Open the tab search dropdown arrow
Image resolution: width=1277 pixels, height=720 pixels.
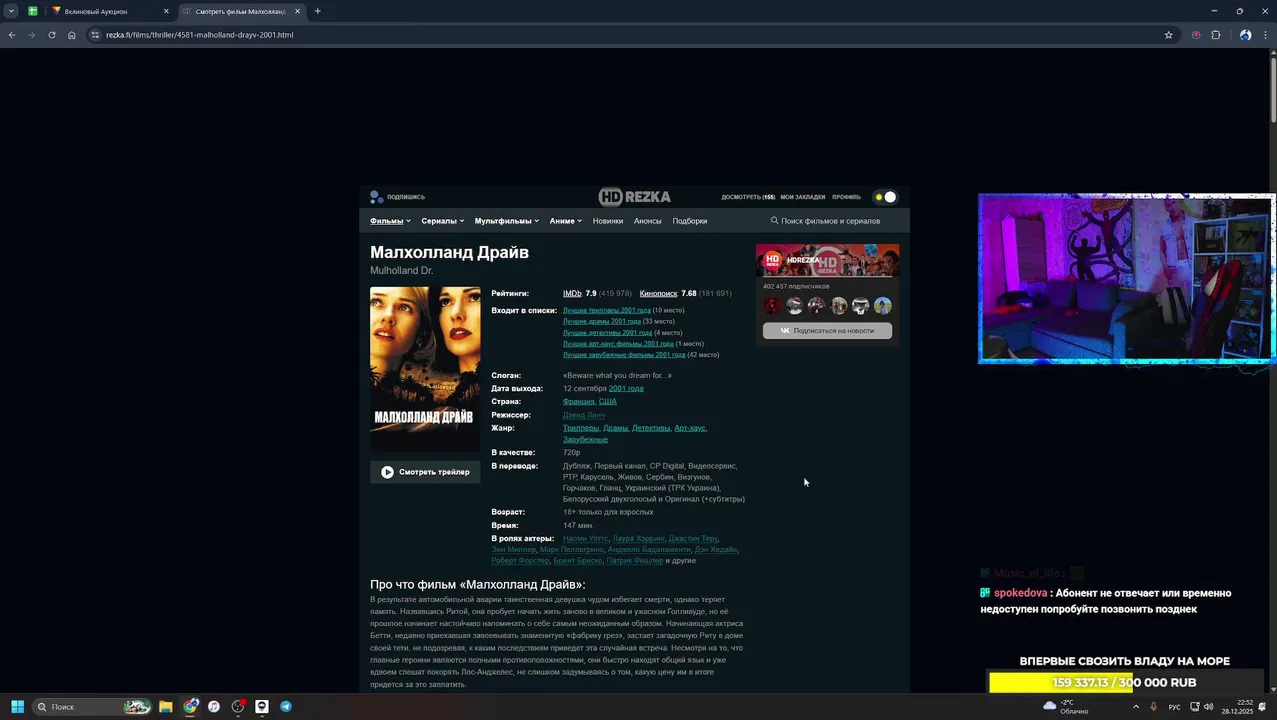point(11,11)
